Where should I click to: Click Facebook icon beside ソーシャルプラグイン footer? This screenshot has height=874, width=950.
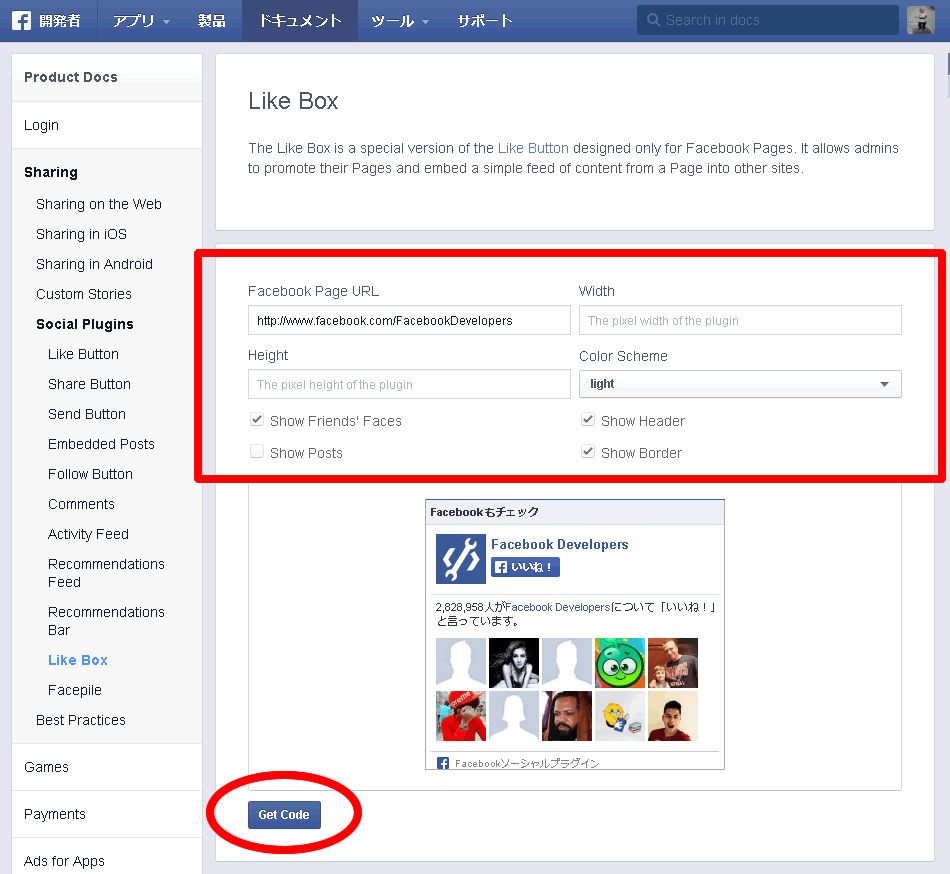(x=443, y=763)
